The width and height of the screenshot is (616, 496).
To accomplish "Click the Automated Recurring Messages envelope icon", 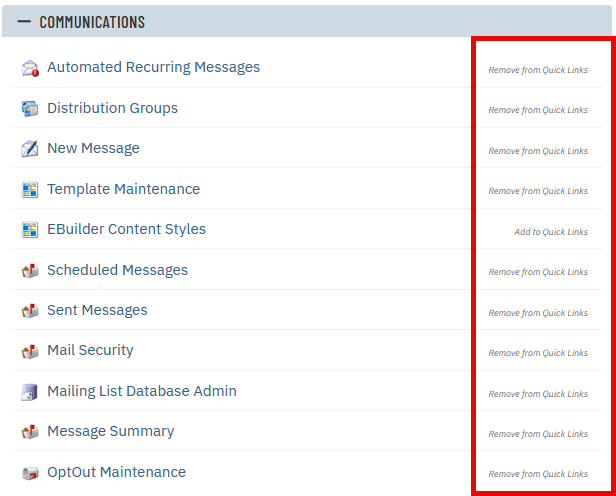I will (x=30, y=68).
